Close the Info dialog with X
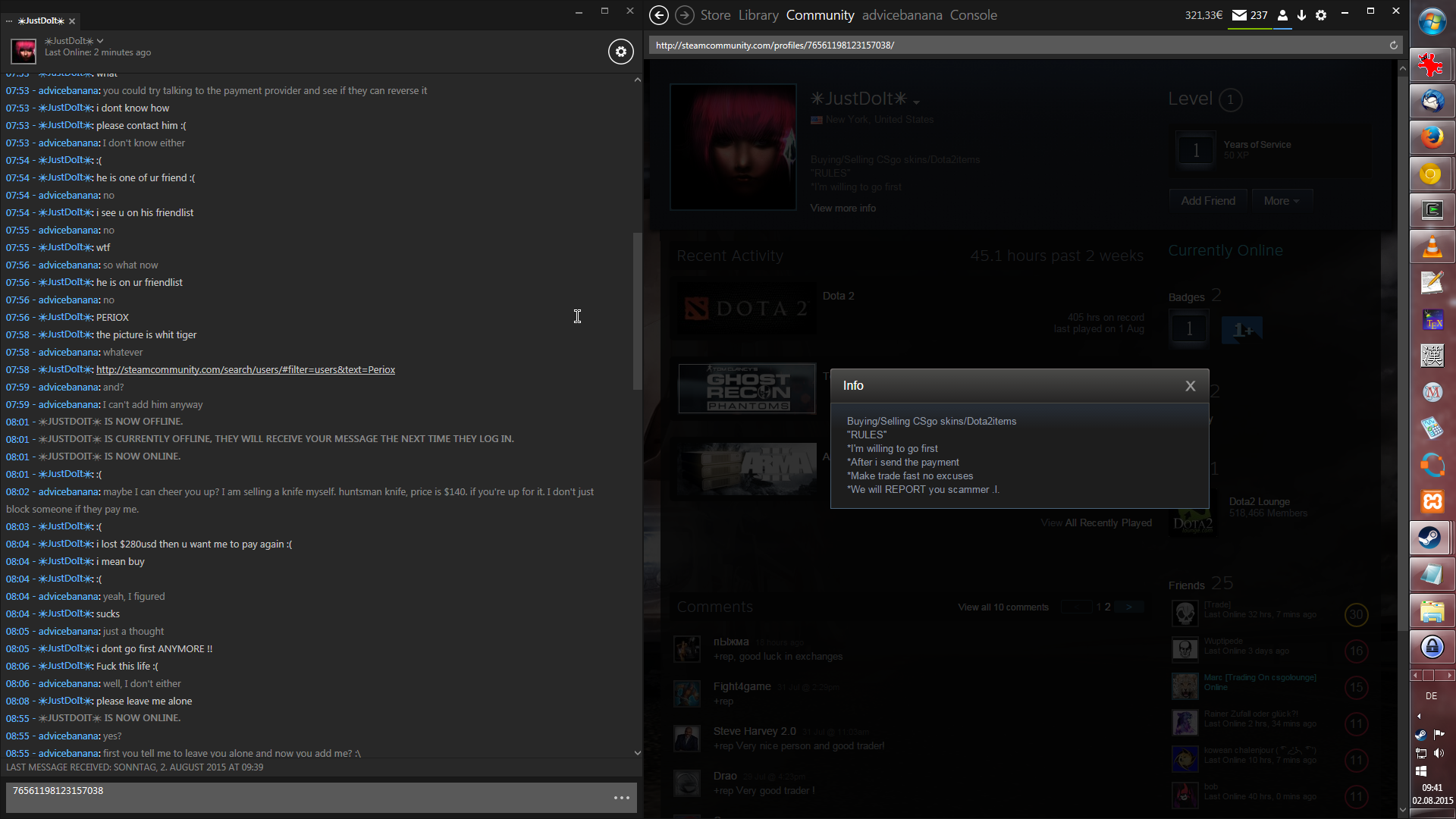Image resolution: width=1456 pixels, height=819 pixels. [x=1191, y=386]
